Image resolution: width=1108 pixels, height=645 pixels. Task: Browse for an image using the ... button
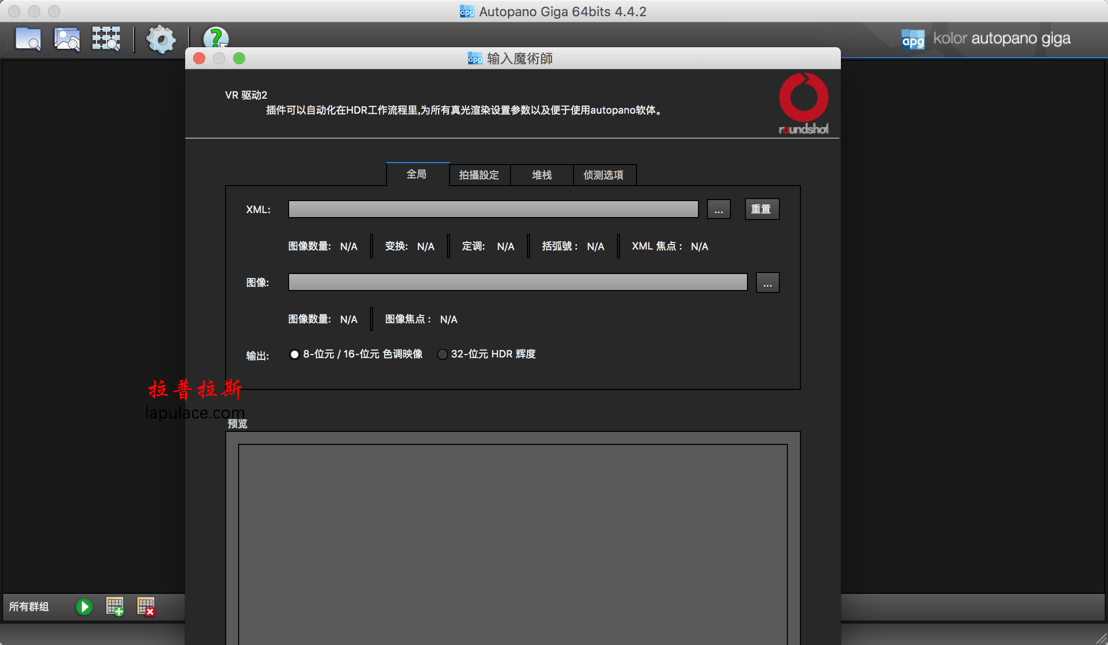[x=767, y=282]
